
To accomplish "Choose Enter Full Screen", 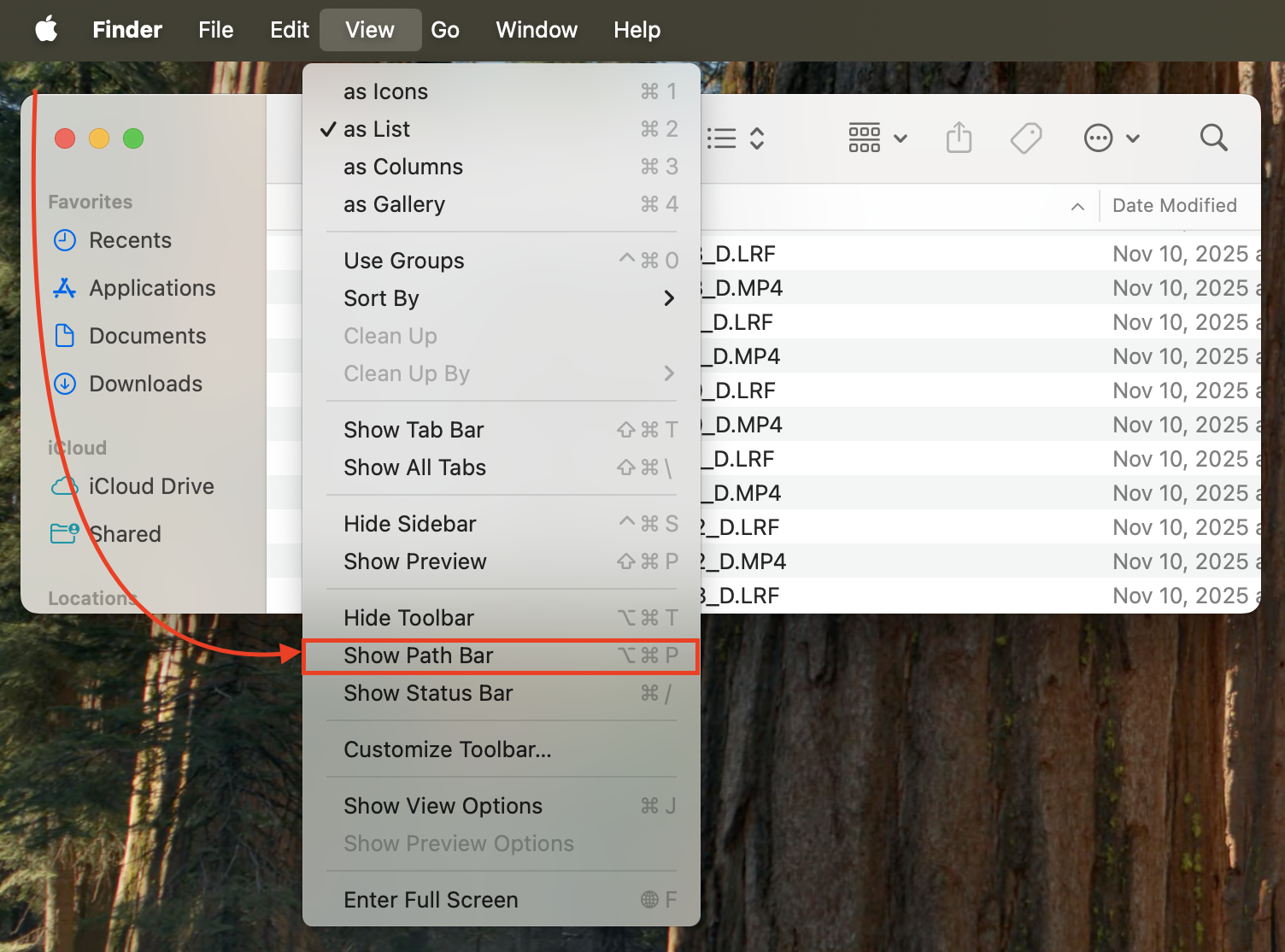I will 502,900.
